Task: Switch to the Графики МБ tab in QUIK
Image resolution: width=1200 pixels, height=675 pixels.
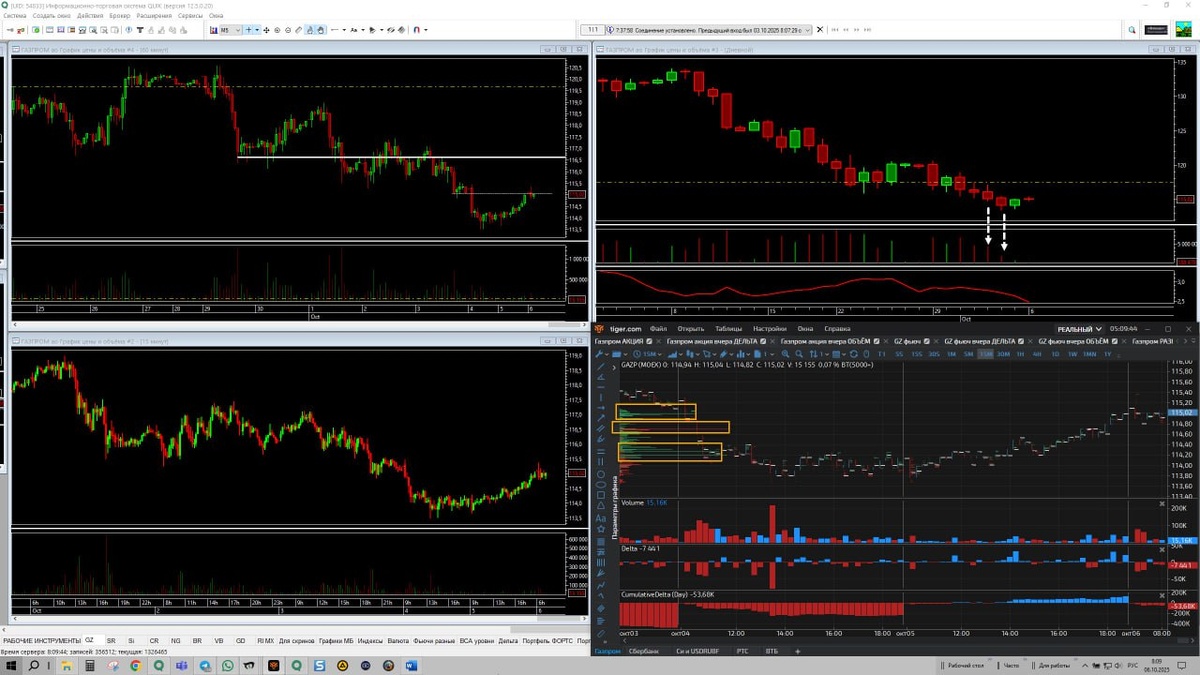Action: coord(336,640)
